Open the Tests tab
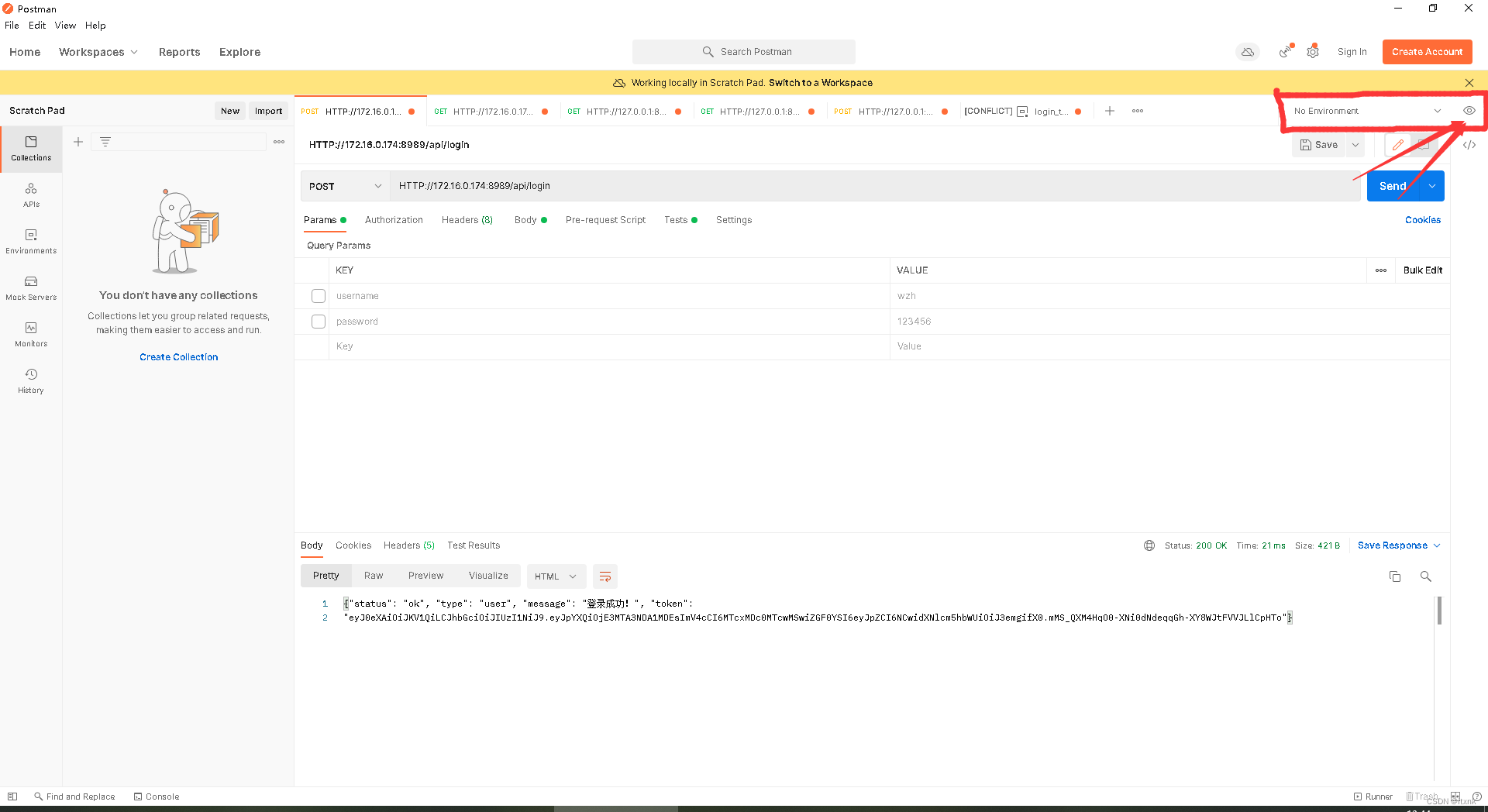This screenshot has width=1488, height=812. (680, 220)
